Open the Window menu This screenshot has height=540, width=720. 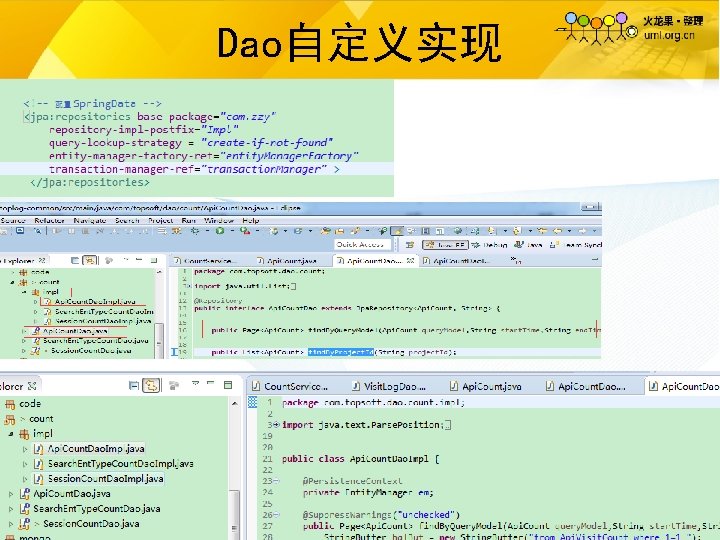pyautogui.click(x=219, y=220)
